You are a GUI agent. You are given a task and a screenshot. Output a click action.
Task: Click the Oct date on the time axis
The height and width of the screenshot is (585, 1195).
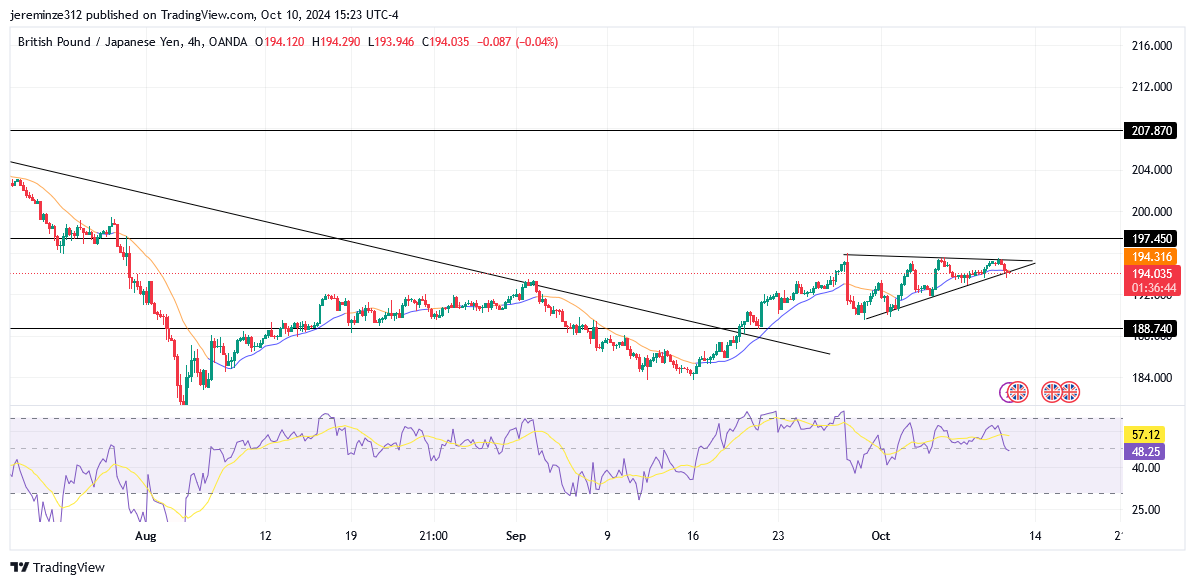pyautogui.click(x=880, y=536)
